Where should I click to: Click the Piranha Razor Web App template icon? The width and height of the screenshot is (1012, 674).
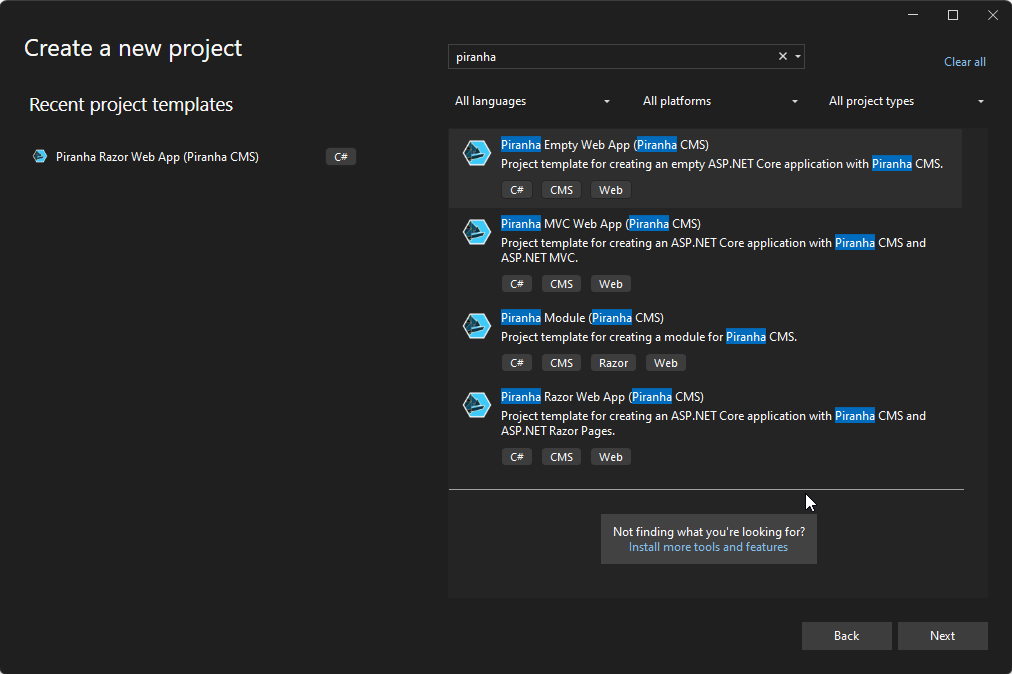click(476, 404)
